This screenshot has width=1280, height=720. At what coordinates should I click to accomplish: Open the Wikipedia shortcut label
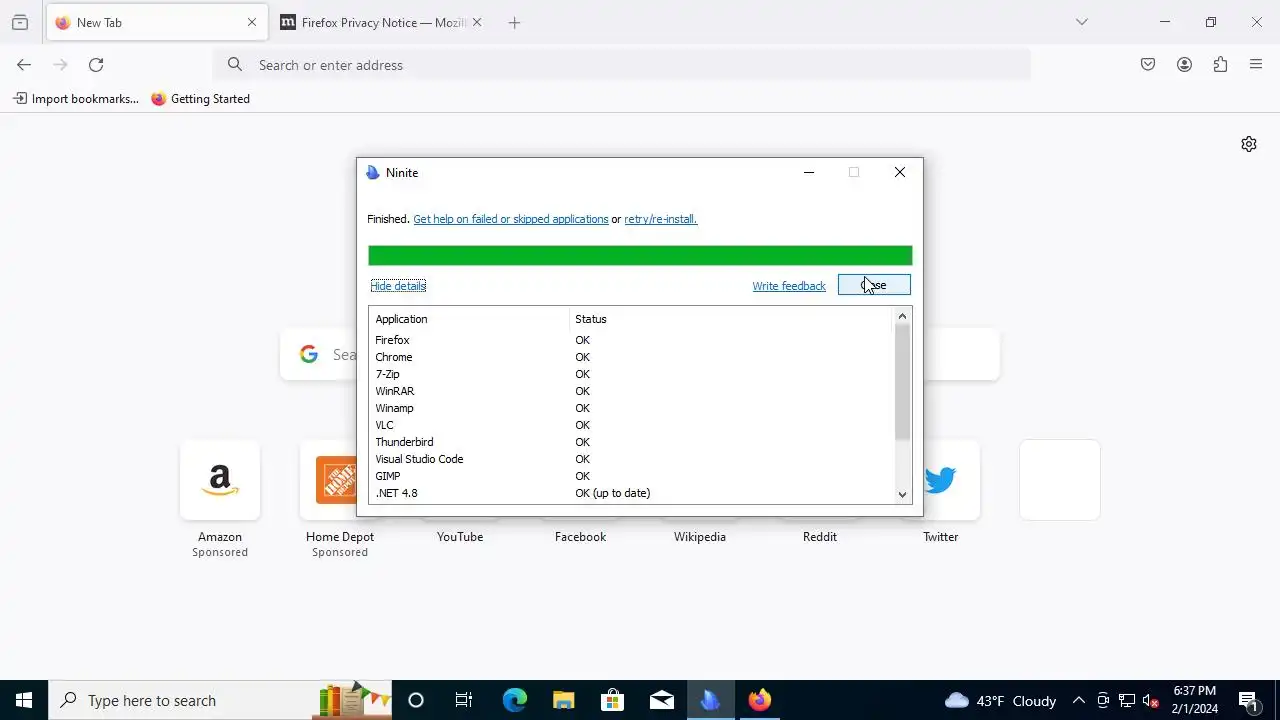tap(700, 537)
